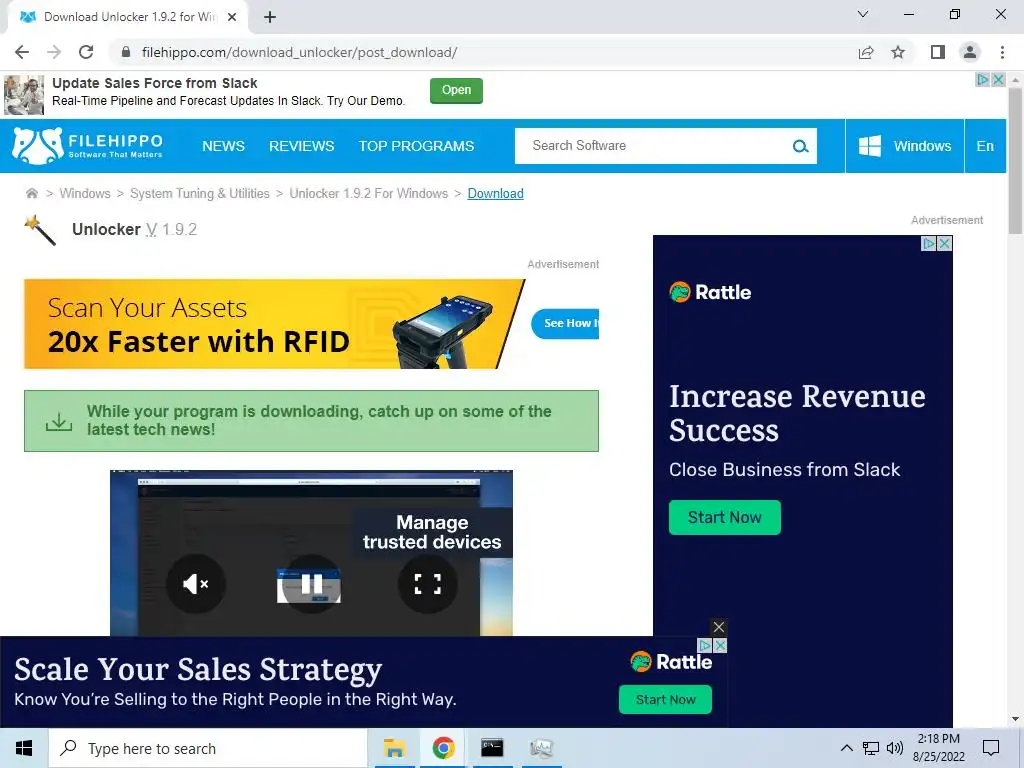Screen dimensions: 1024x768
Task: Show hidden system tray icons
Action: coord(846,748)
